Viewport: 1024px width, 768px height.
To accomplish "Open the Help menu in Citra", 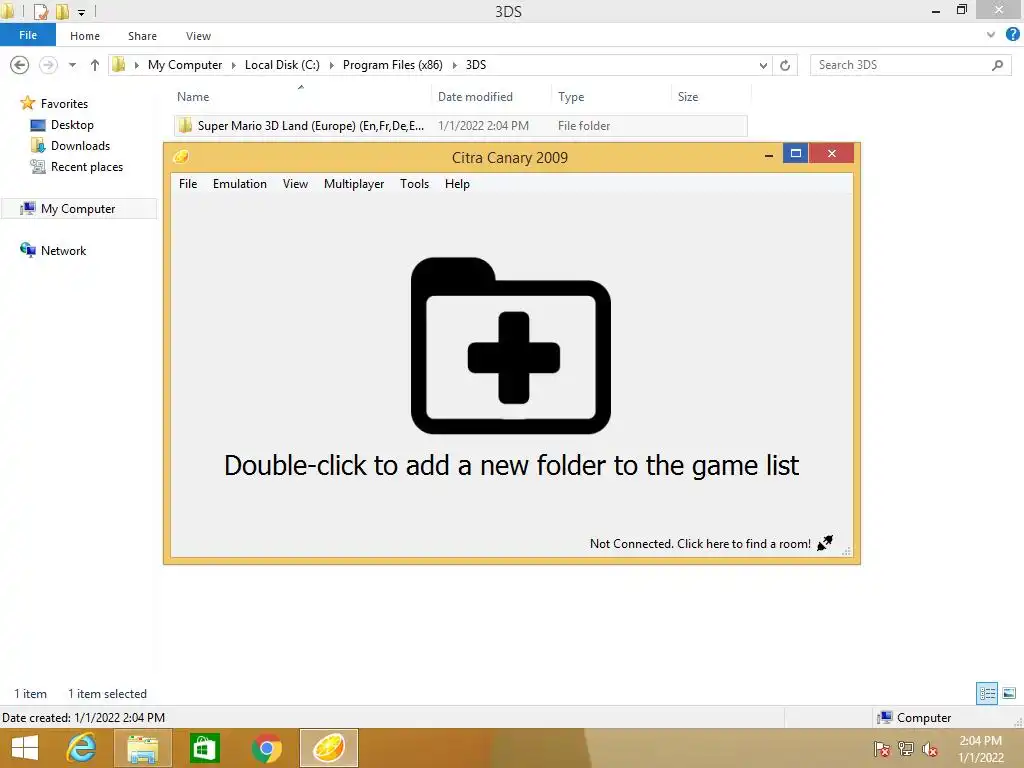I will point(457,184).
